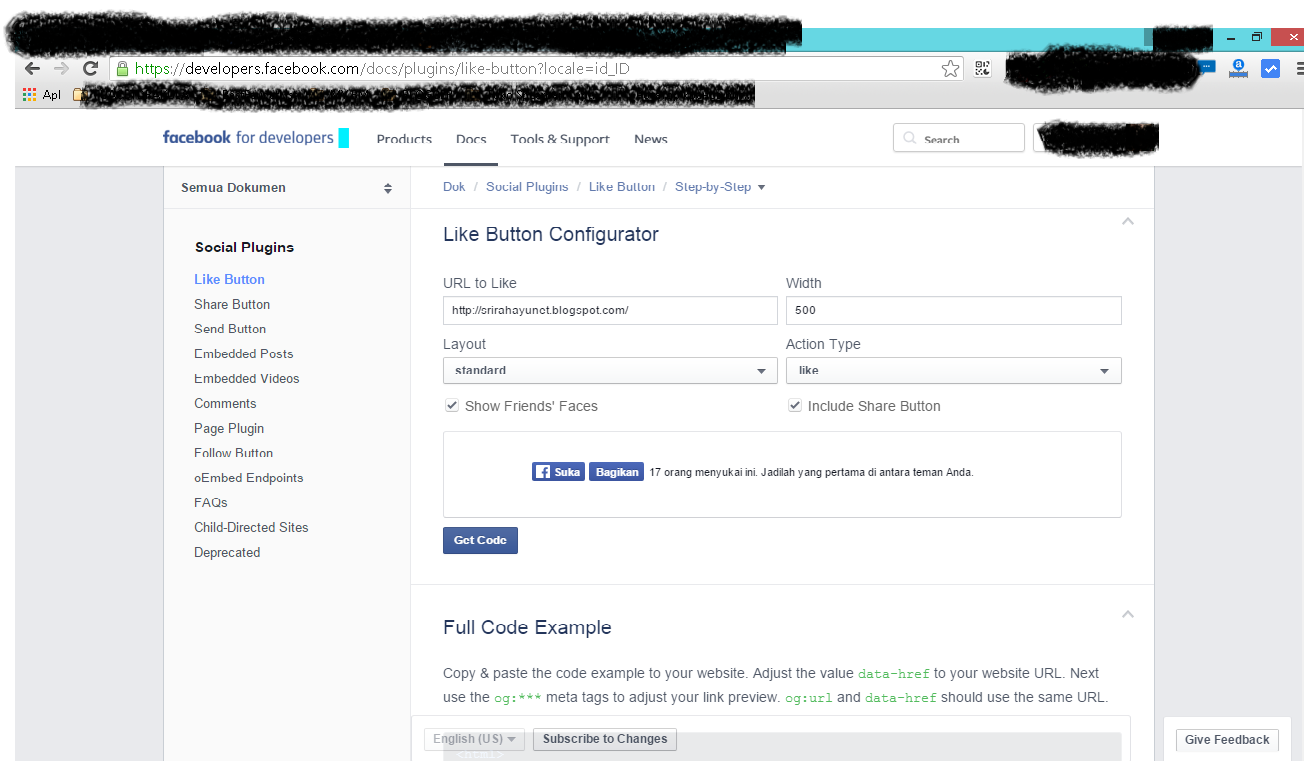Viewport: 1304px width, 768px height.
Task: Open FAQs in the sidebar
Action: (211, 503)
